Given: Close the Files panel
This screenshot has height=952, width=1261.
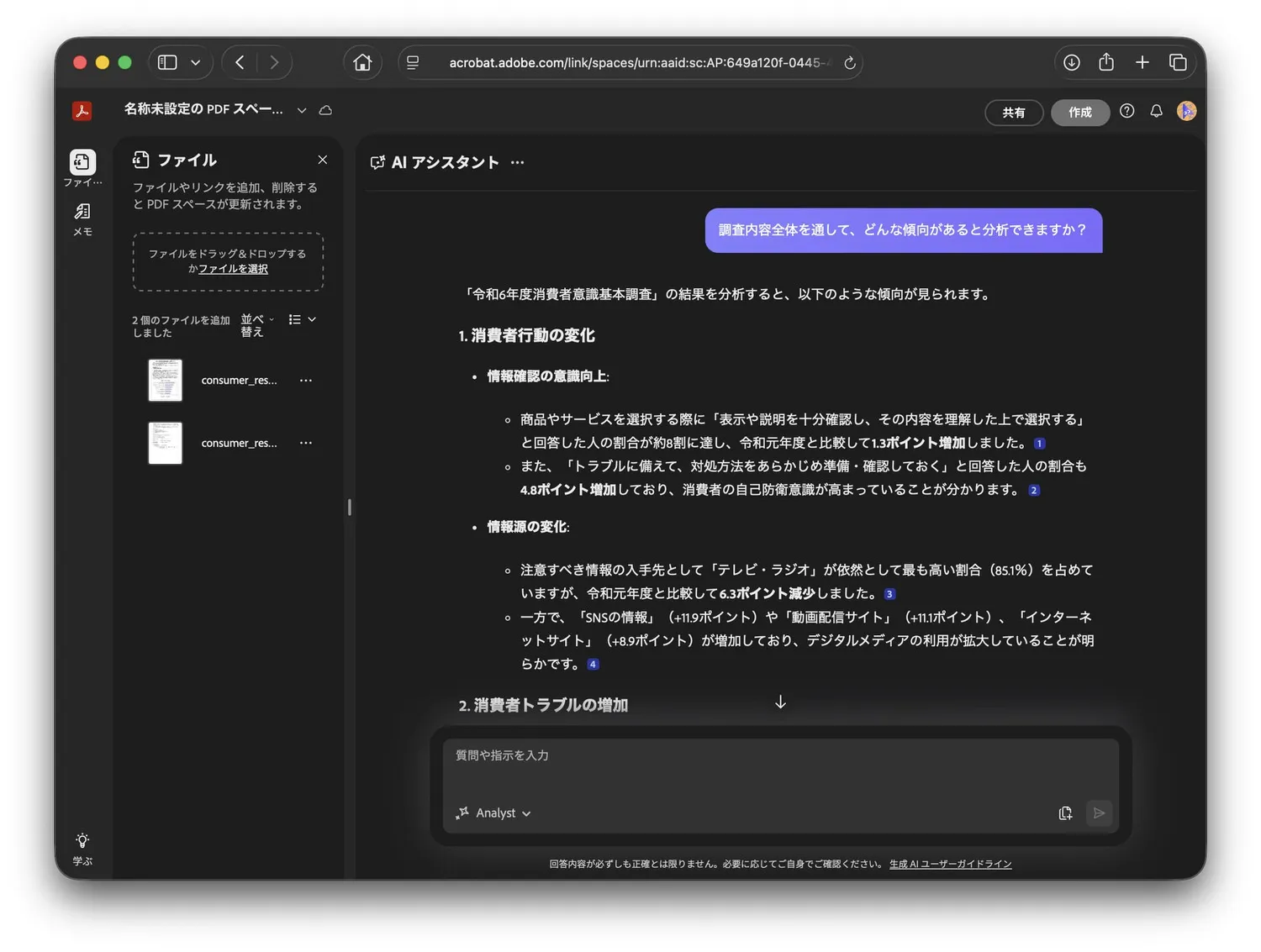Looking at the screenshot, I should 323,160.
